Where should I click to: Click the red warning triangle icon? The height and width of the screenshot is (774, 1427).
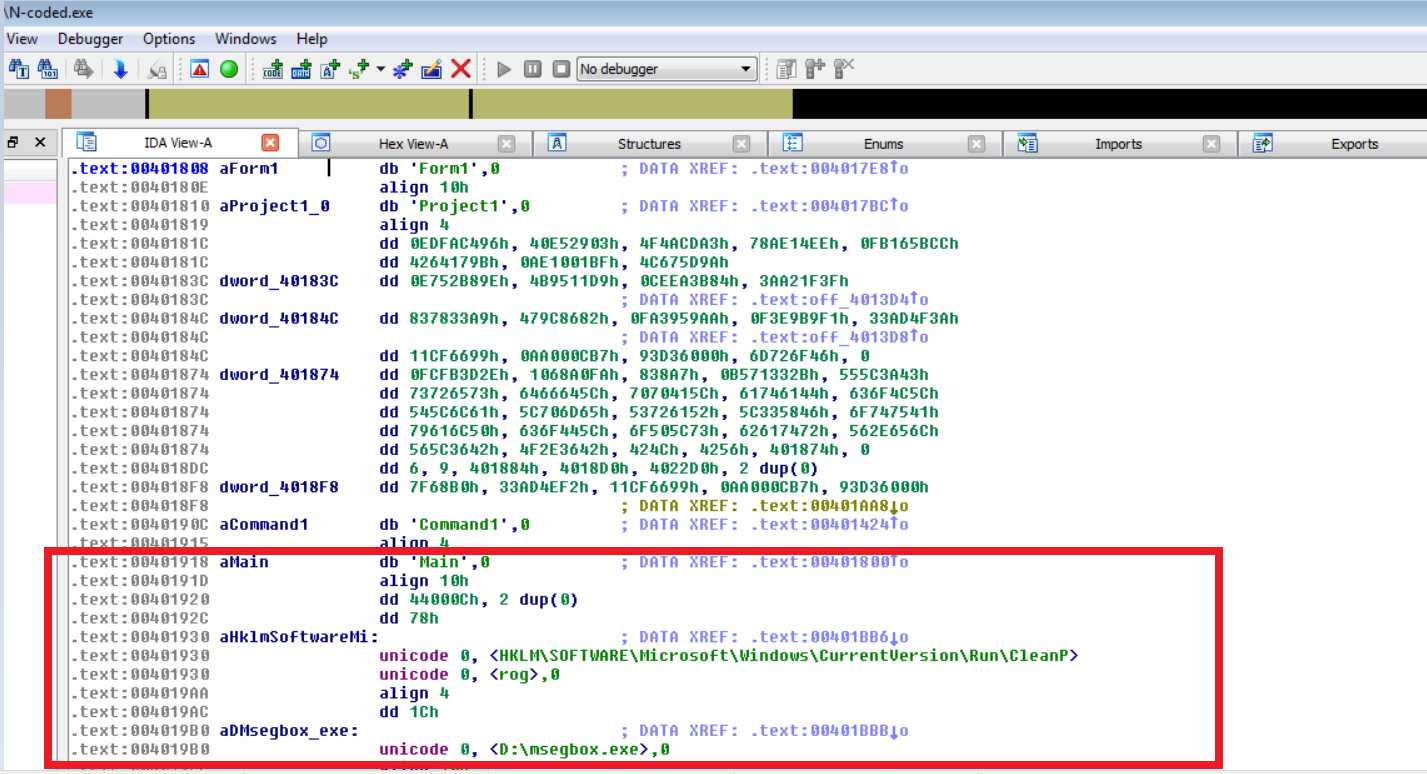(200, 69)
